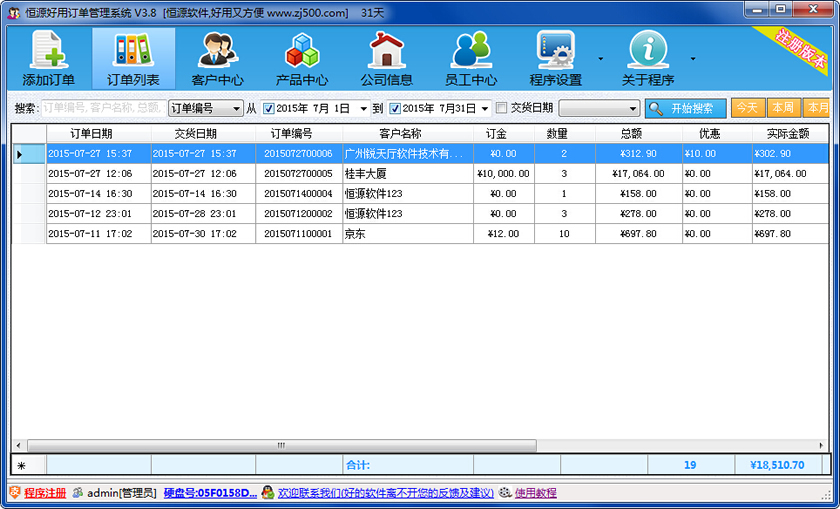
Task: Click the 今天 filter button
Action: tap(747, 108)
